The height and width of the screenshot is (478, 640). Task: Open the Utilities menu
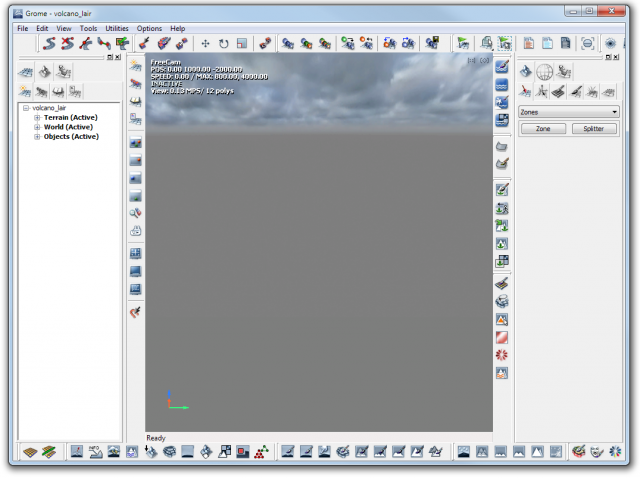click(117, 28)
